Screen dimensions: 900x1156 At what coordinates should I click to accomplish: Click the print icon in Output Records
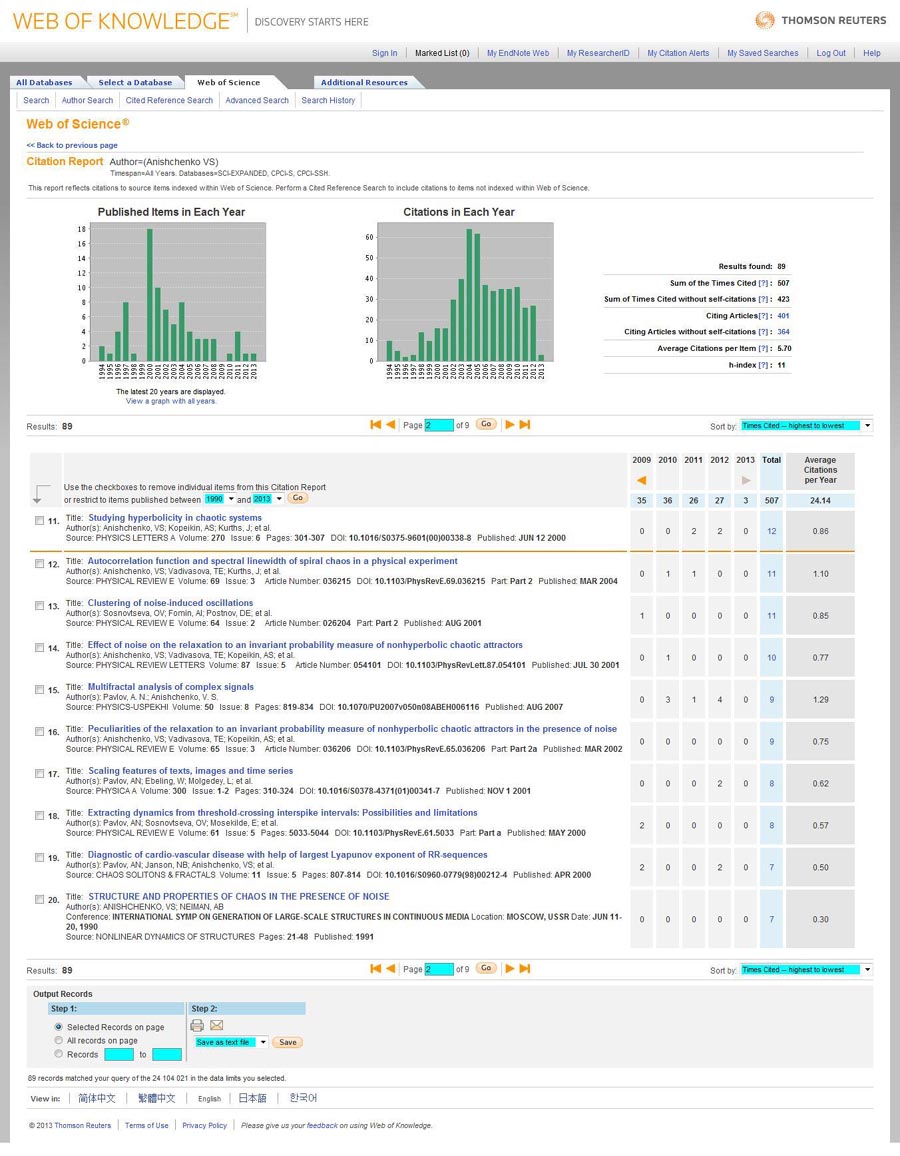pyautogui.click(x=197, y=1025)
